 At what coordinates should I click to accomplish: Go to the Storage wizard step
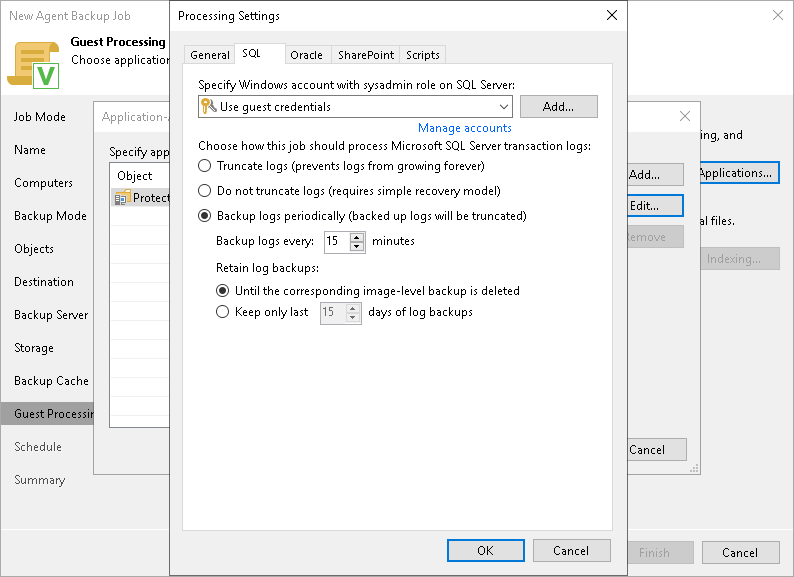coord(34,348)
